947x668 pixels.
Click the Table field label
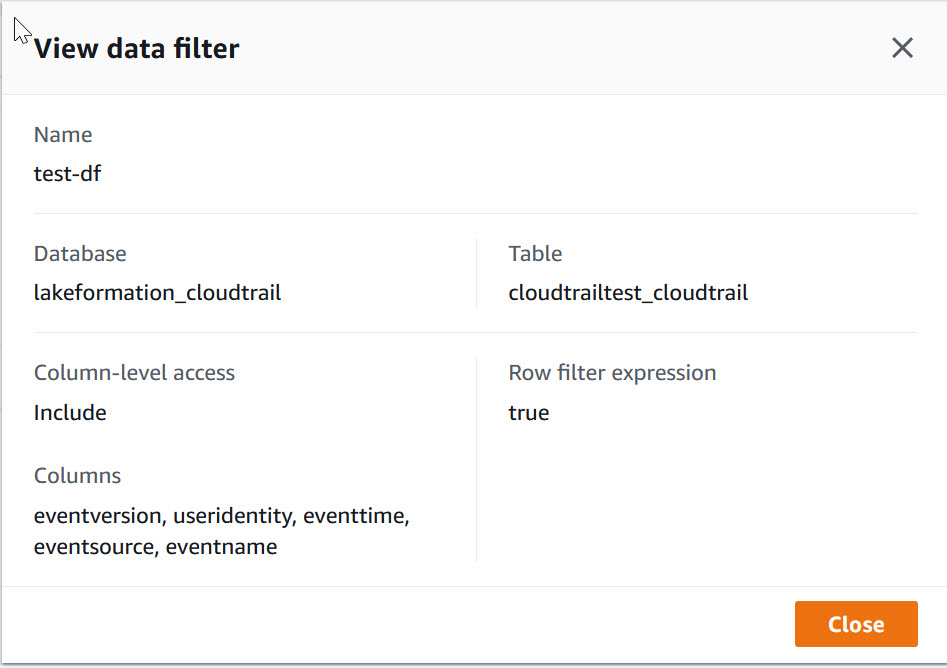pyautogui.click(x=535, y=254)
